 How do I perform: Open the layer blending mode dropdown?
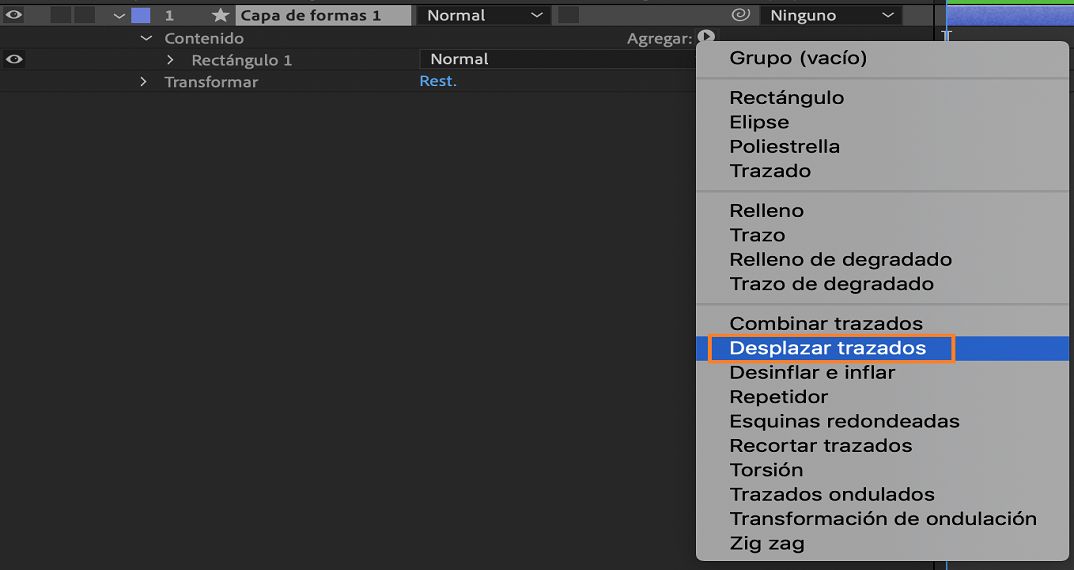[x=484, y=16]
